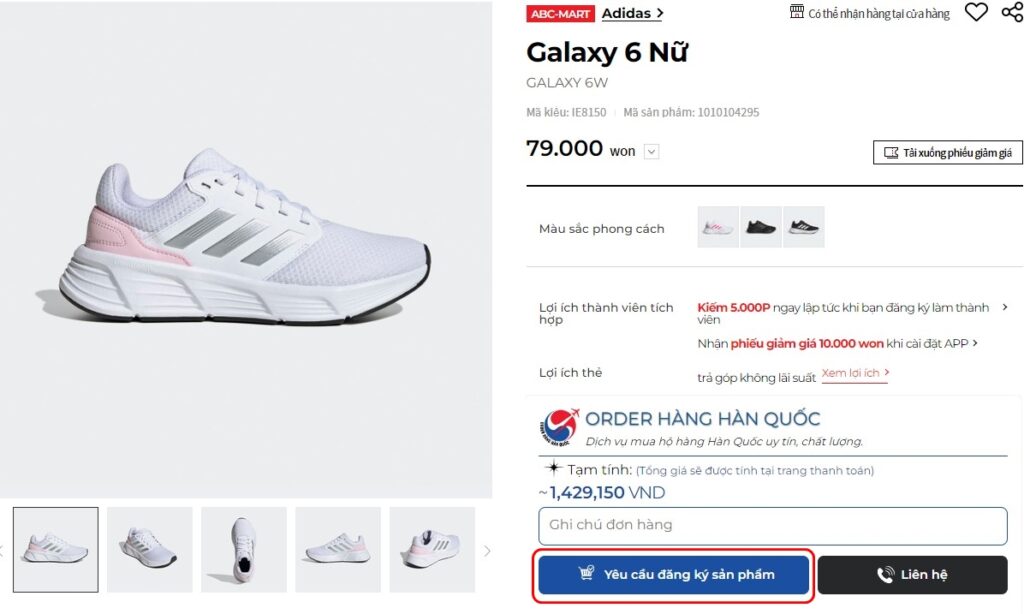
Task: Click the heart wishlist icon
Action: (976, 13)
